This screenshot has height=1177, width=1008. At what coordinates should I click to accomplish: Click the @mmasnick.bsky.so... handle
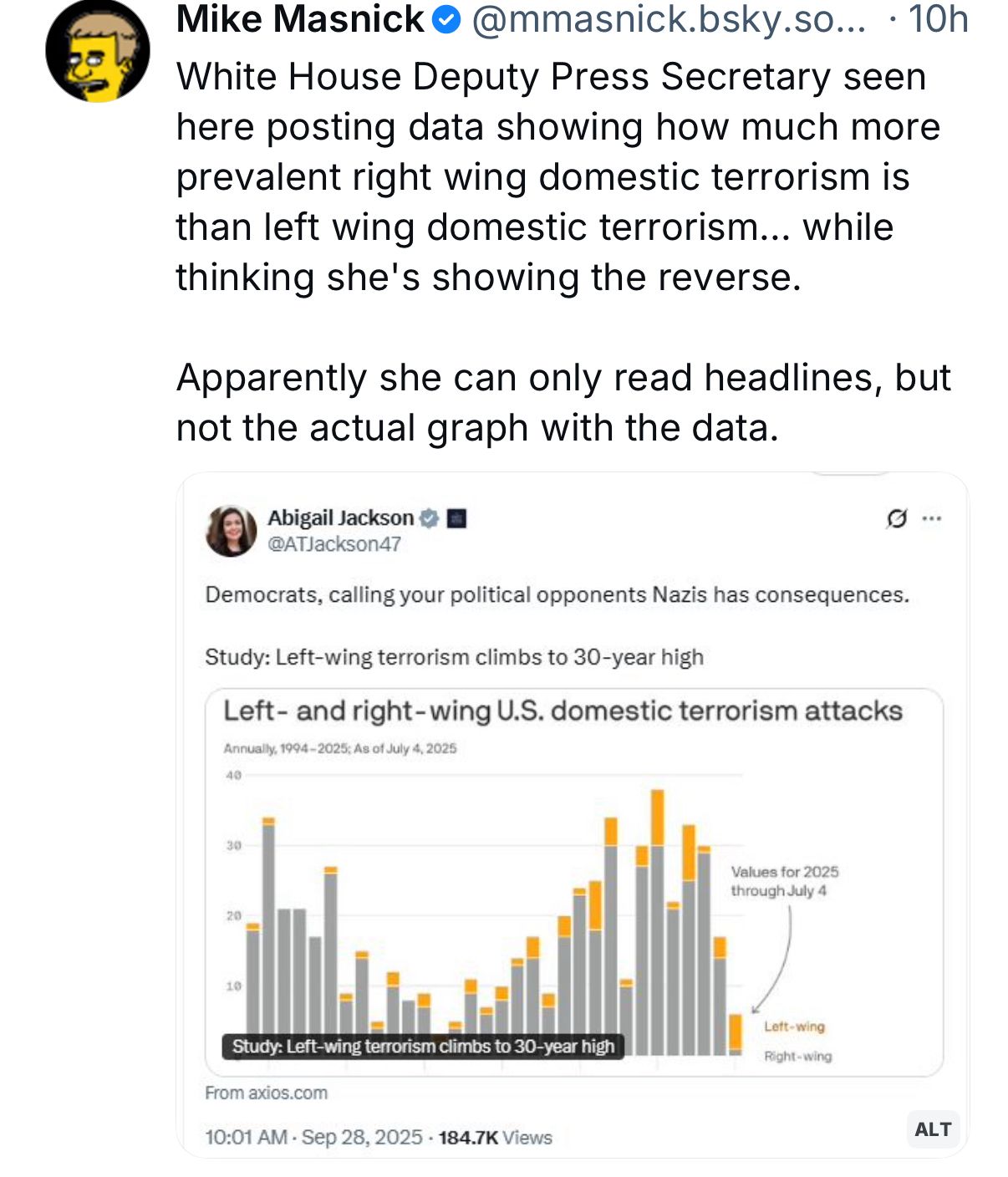pyautogui.click(x=669, y=20)
